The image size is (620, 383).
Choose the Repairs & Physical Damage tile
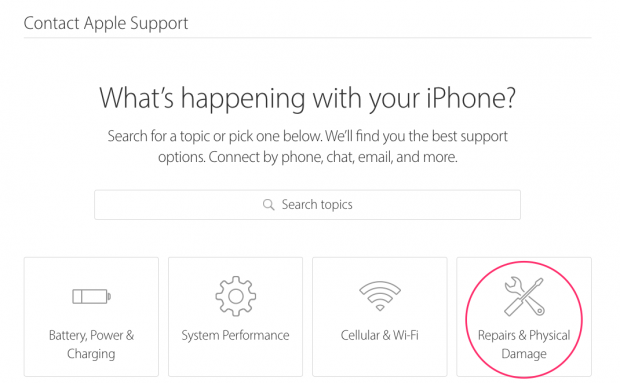524,317
